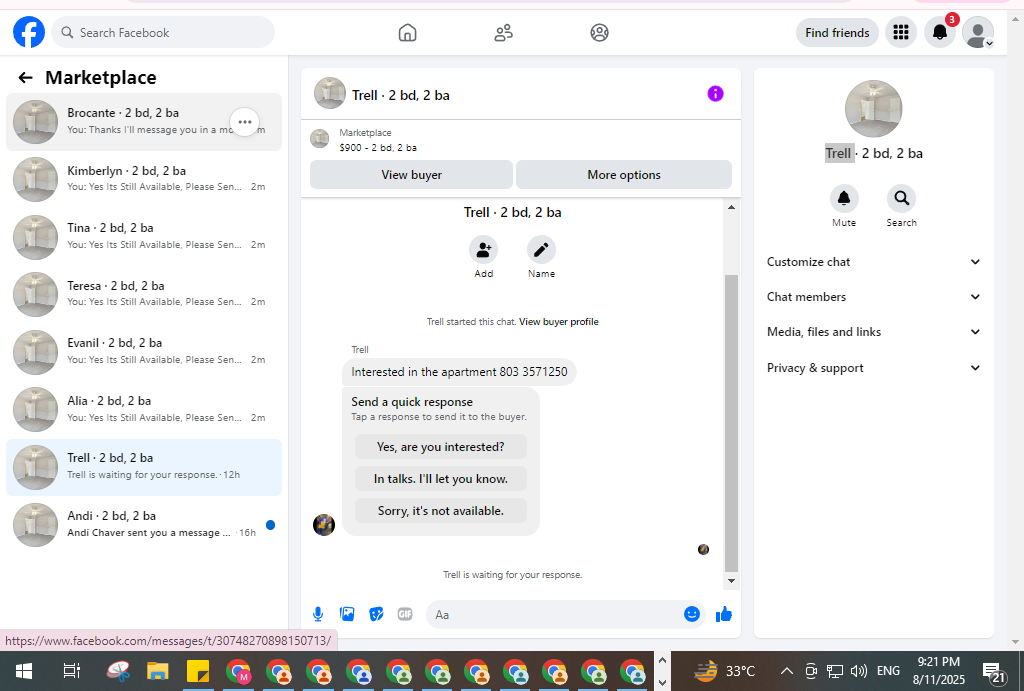This screenshot has height=691, width=1024.
Task: Go to the Home feed icon
Action: click(408, 33)
